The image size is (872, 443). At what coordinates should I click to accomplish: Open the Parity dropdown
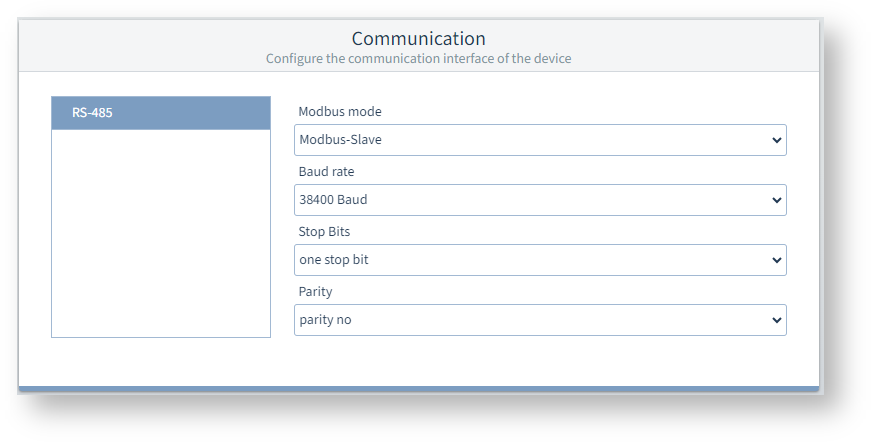540,320
